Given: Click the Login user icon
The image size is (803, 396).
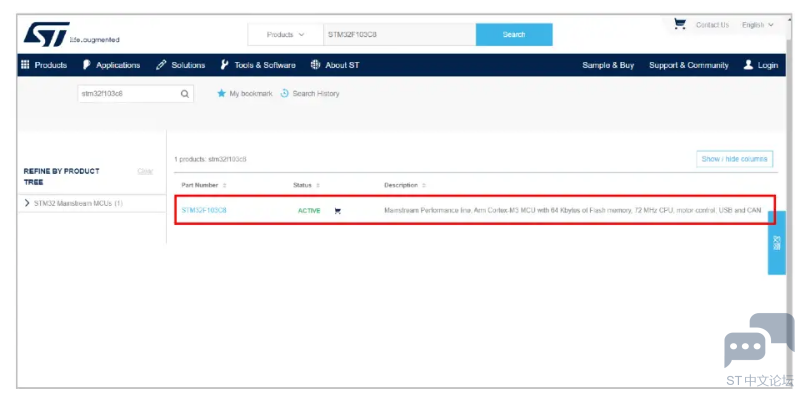Looking at the screenshot, I should (x=748, y=65).
